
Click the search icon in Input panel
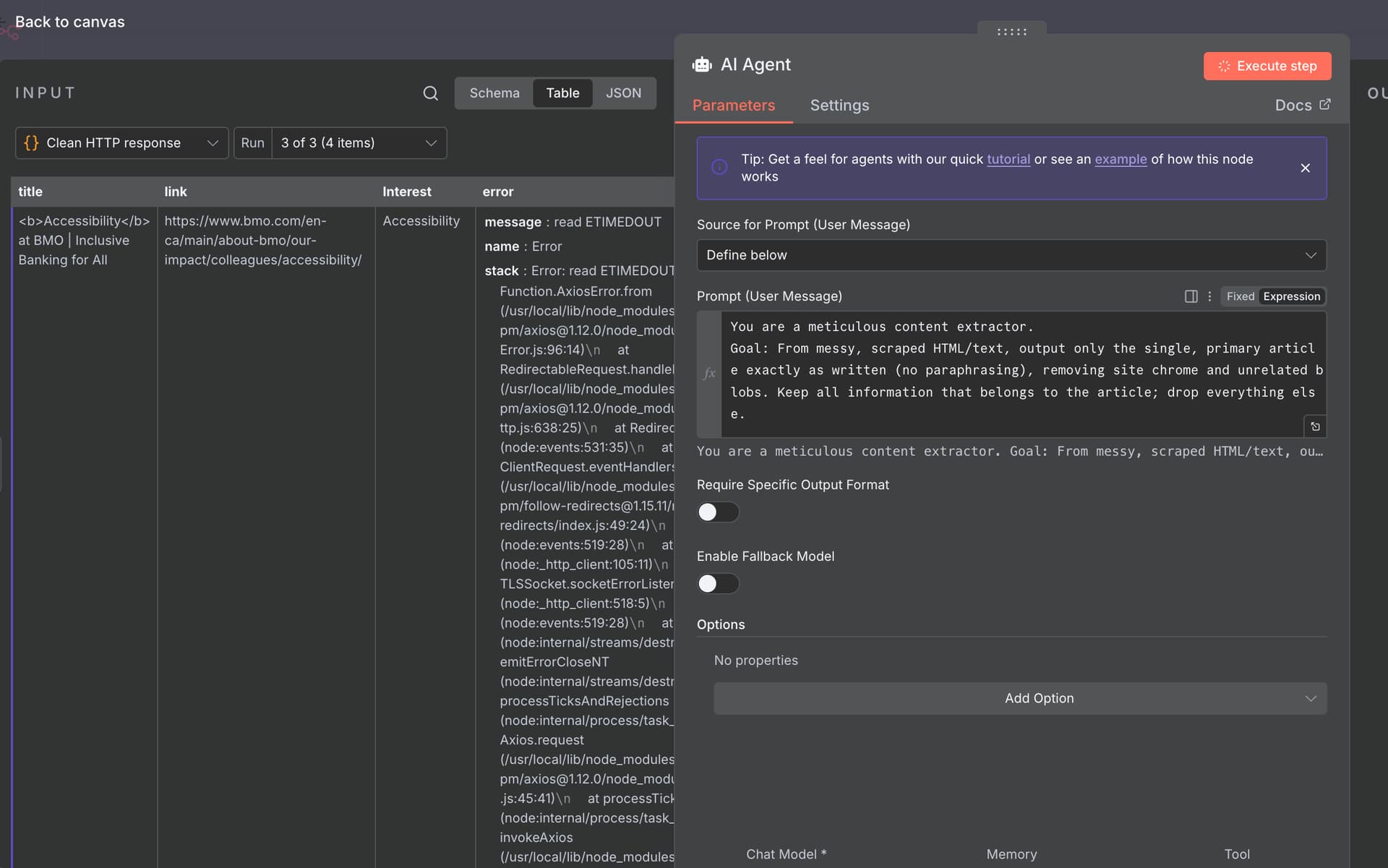(x=430, y=93)
